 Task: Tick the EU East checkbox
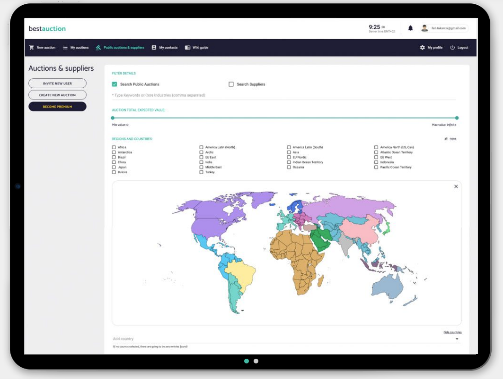tap(201, 157)
